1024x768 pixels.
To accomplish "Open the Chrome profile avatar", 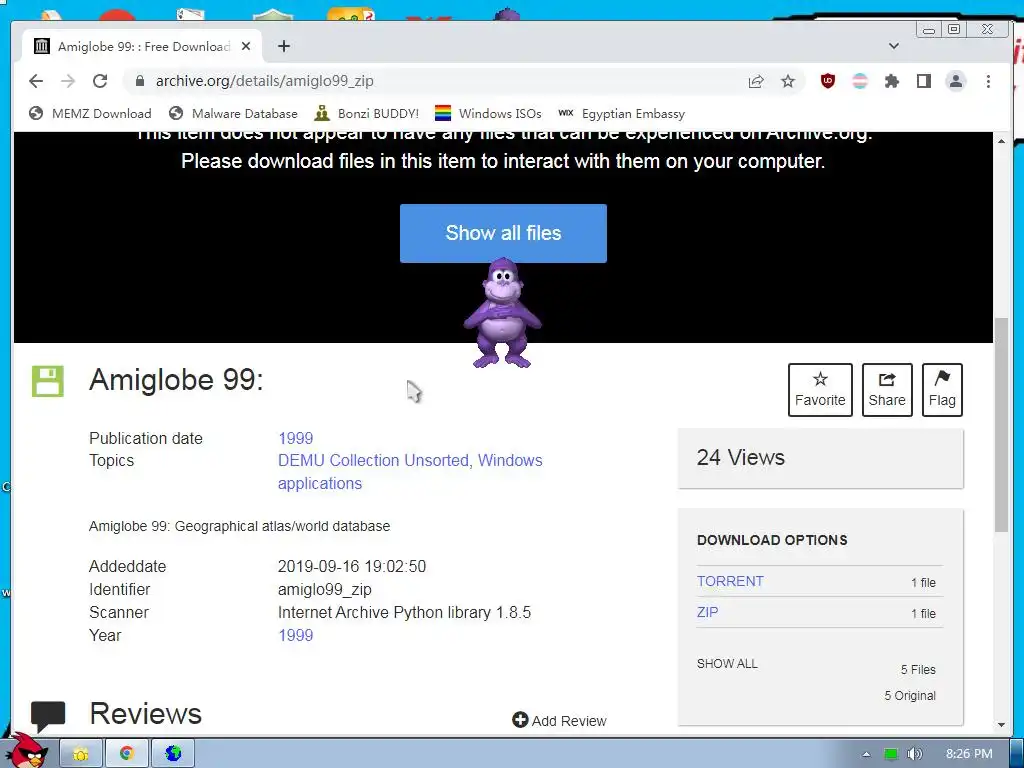I will coord(955,81).
